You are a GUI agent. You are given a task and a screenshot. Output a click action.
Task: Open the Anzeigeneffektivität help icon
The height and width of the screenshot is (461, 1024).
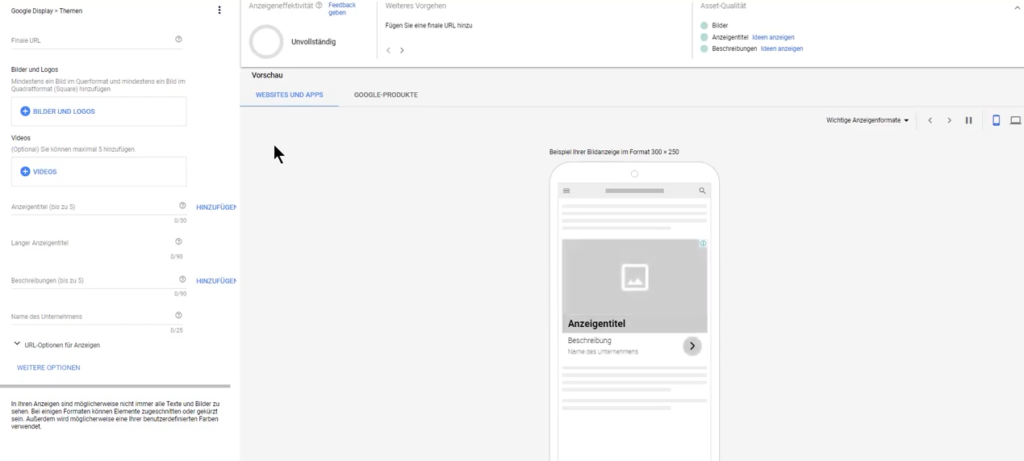319,6
